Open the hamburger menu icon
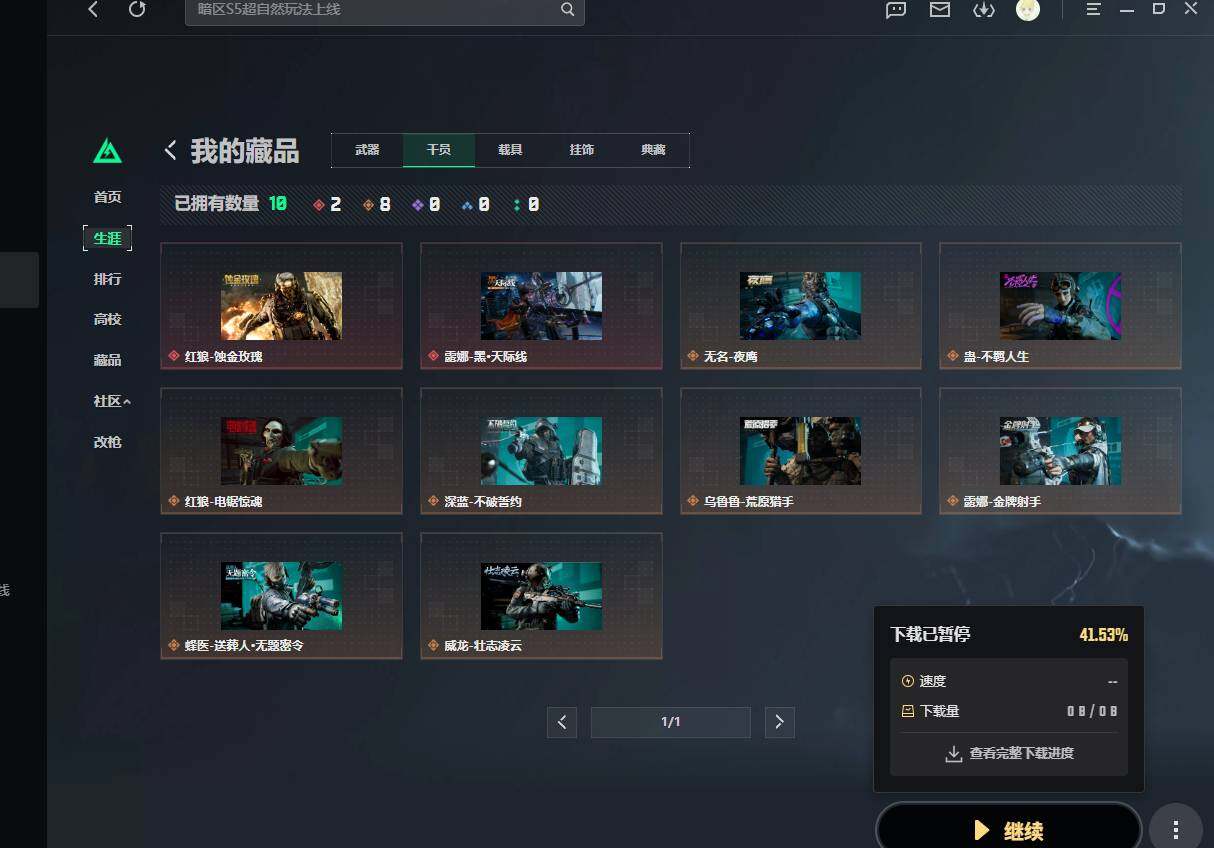The width and height of the screenshot is (1214, 848). click(x=1093, y=9)
